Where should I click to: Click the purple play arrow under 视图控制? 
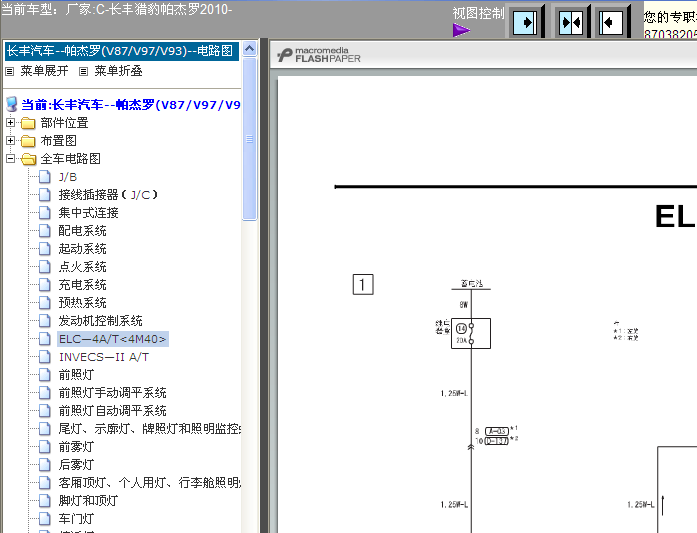[461, 30]
